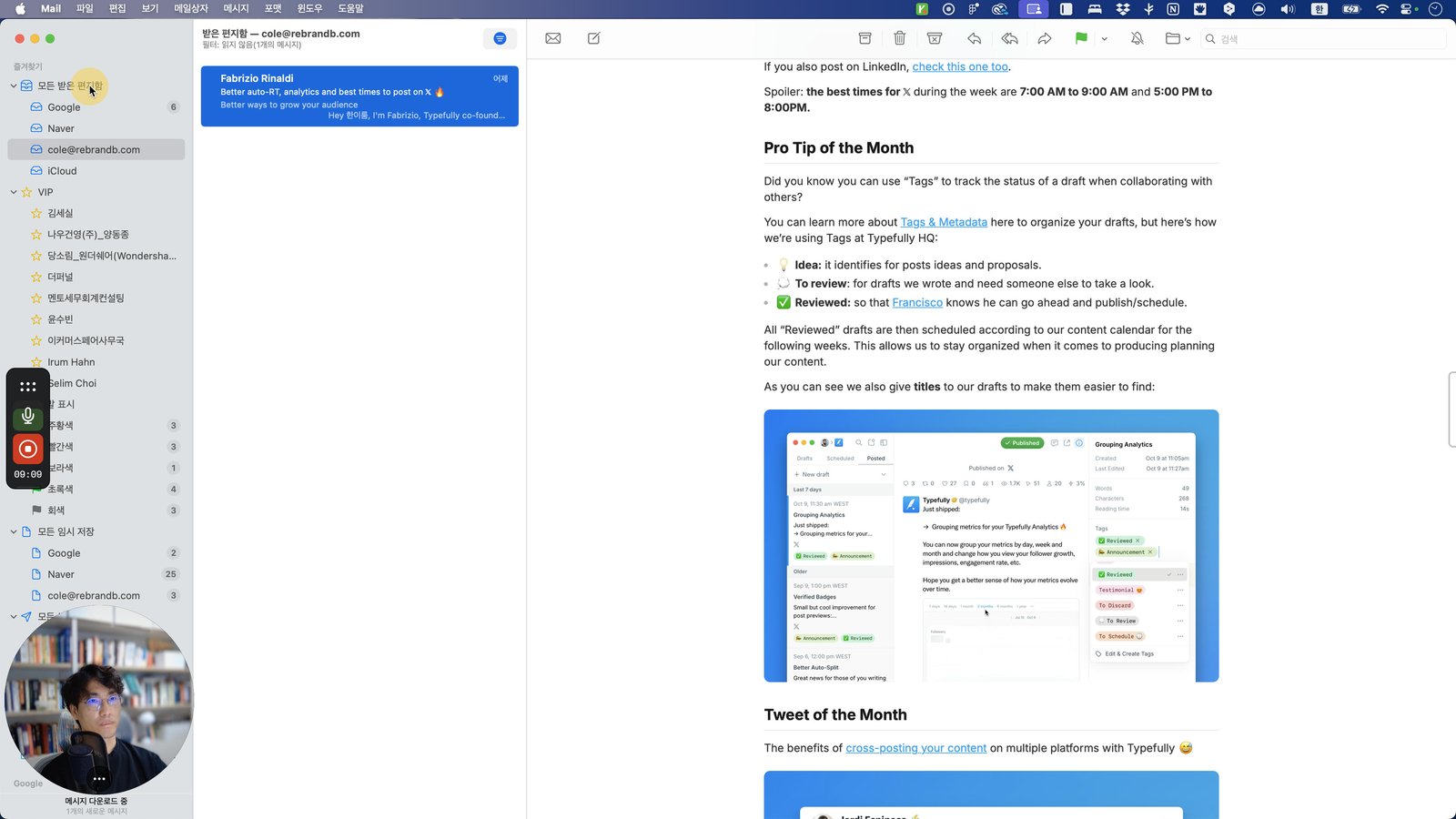Delete the message with the trash icon
1456x819 pixels.
[x=899, y=38]
